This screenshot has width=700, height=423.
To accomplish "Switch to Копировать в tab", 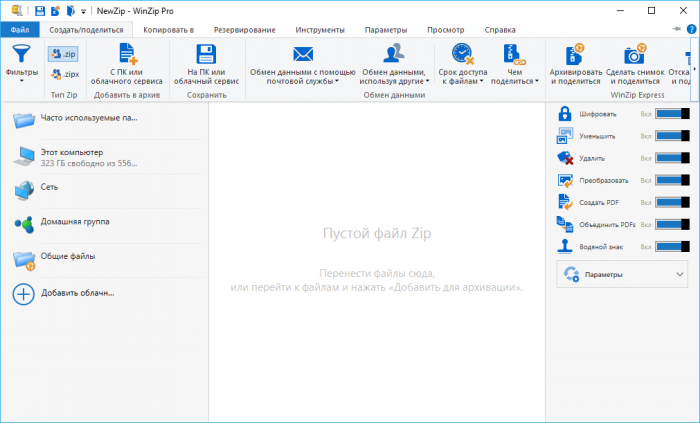I will pyautogui.click(x=168, y=30).
